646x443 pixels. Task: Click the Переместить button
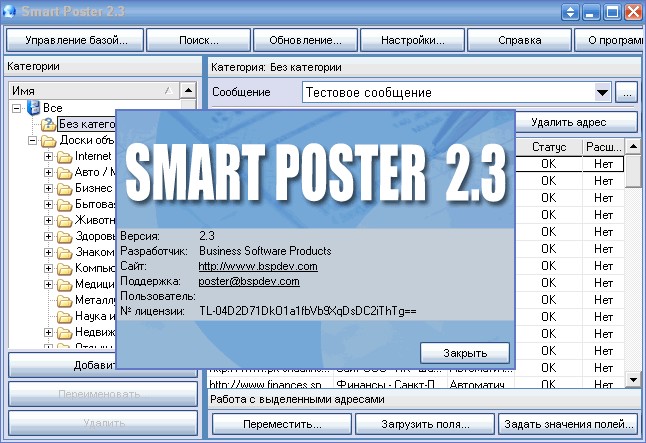[x=282, y=424]
